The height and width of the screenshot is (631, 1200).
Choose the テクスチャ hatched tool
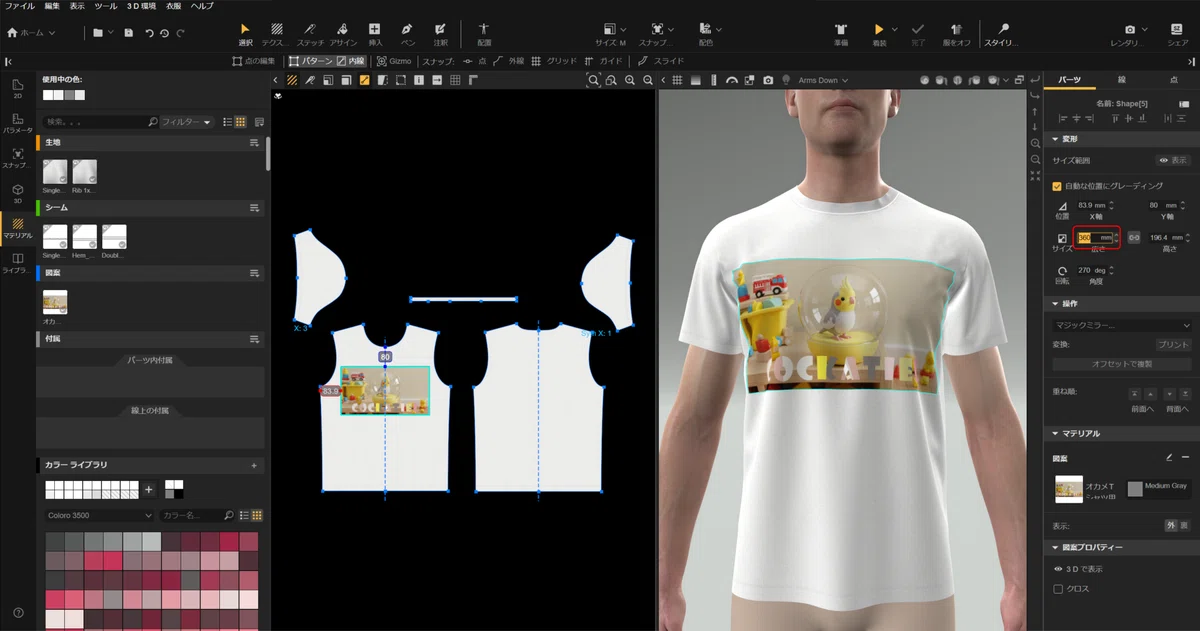tap(276, 33)
